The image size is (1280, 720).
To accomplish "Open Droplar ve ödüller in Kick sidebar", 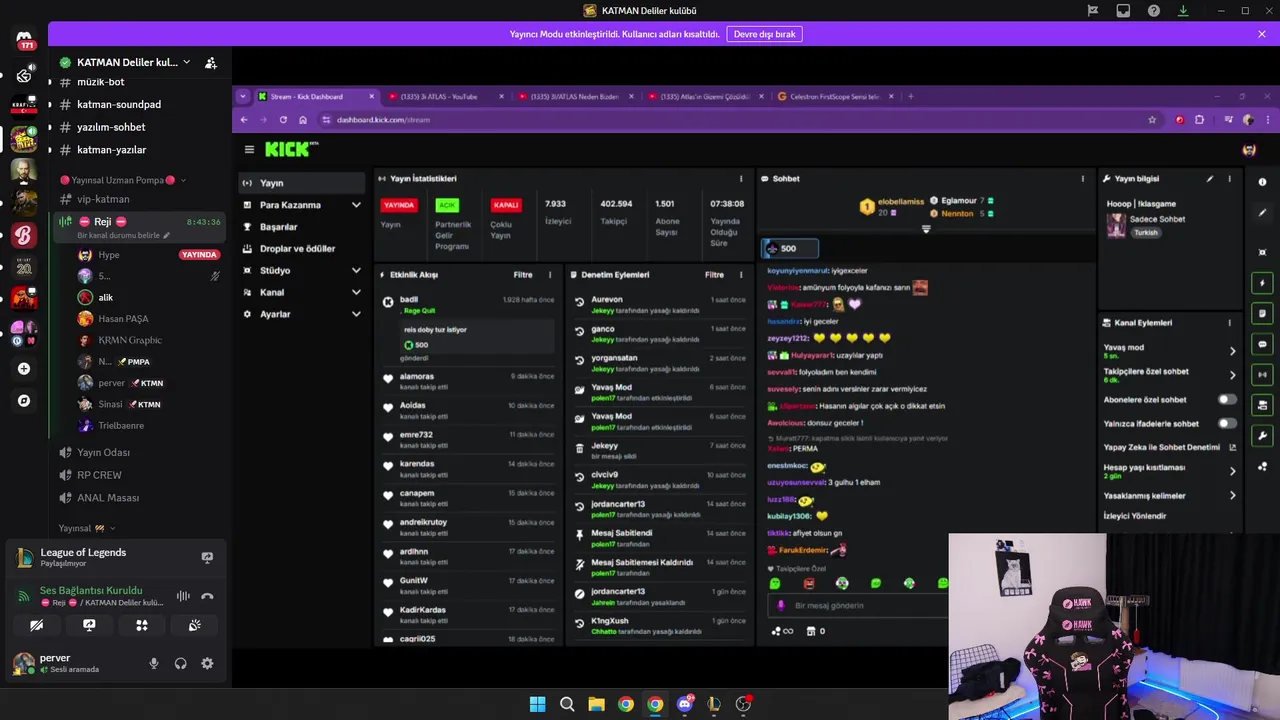I will tap(302, 249).
